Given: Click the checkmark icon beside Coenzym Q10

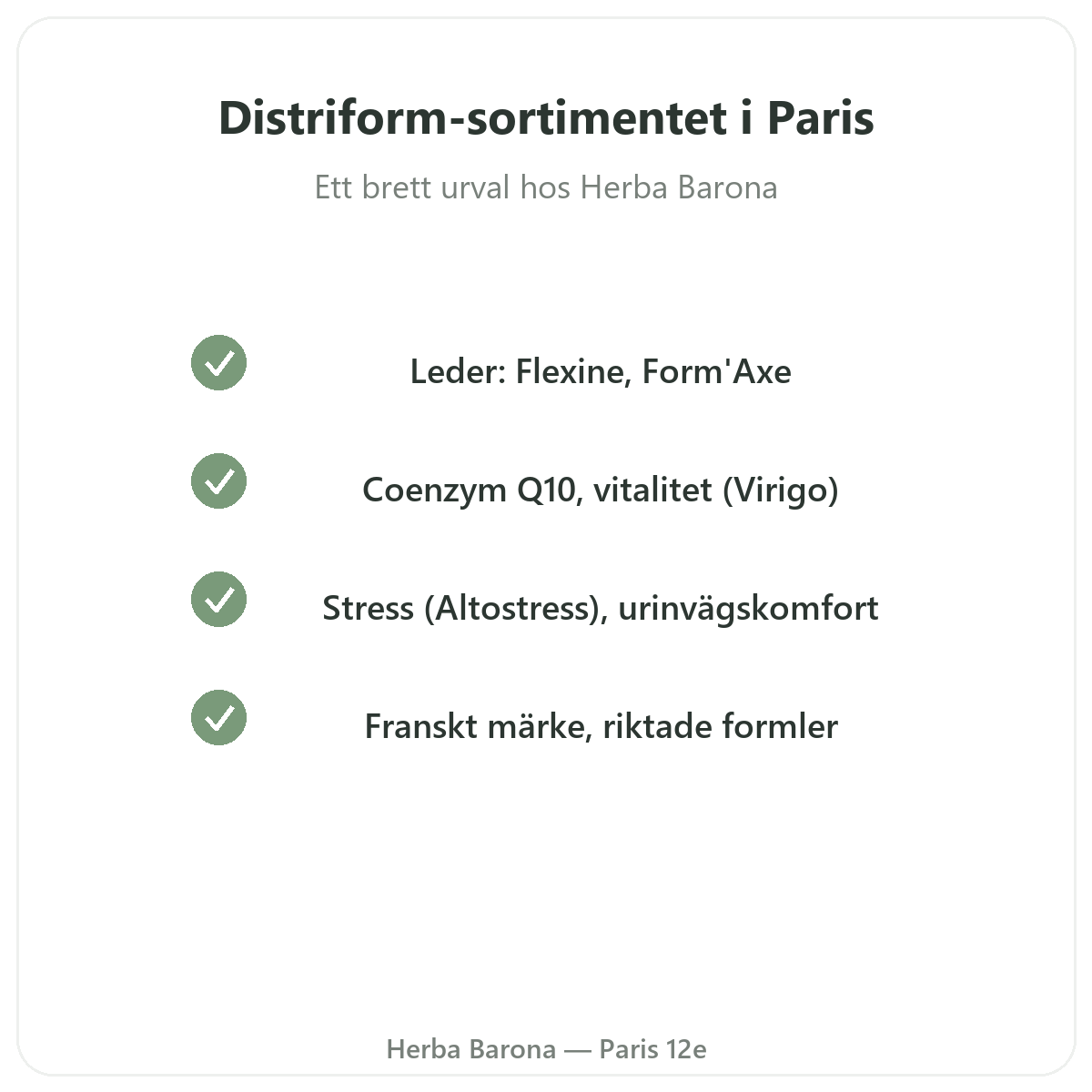Looking at the screenshot, I should click(218, 481).
